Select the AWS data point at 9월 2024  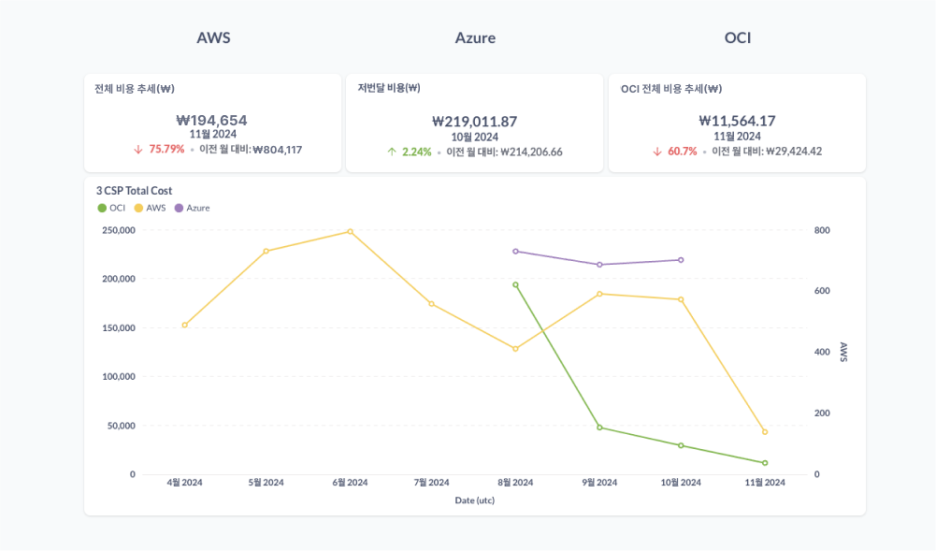[600, 294]
